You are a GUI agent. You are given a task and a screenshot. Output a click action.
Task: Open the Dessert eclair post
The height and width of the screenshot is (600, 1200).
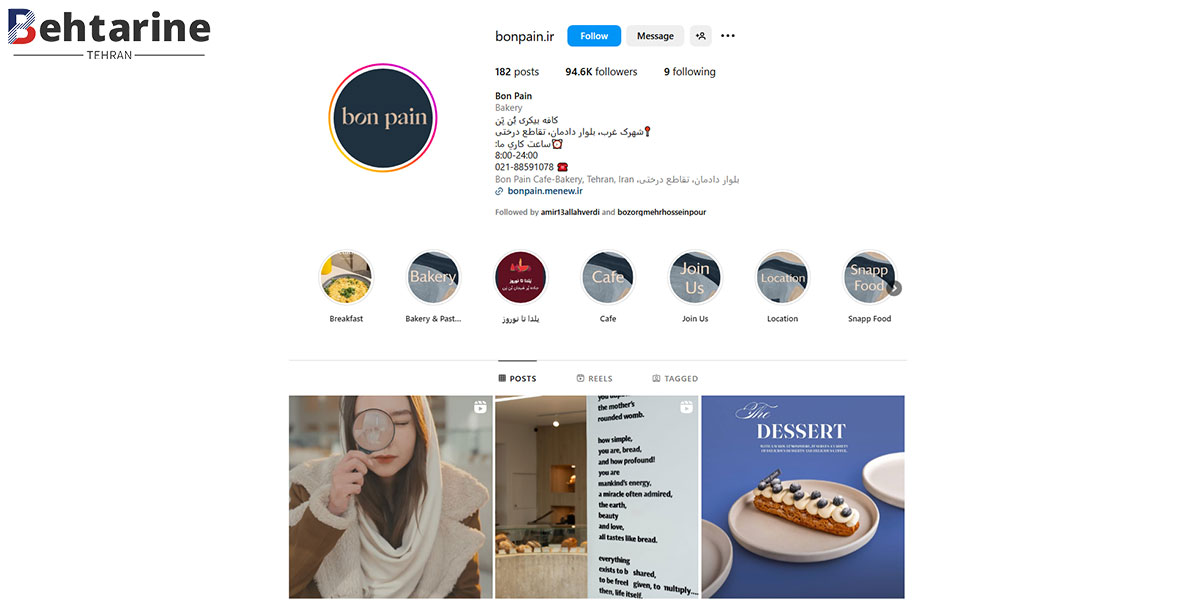click(803, 497)
